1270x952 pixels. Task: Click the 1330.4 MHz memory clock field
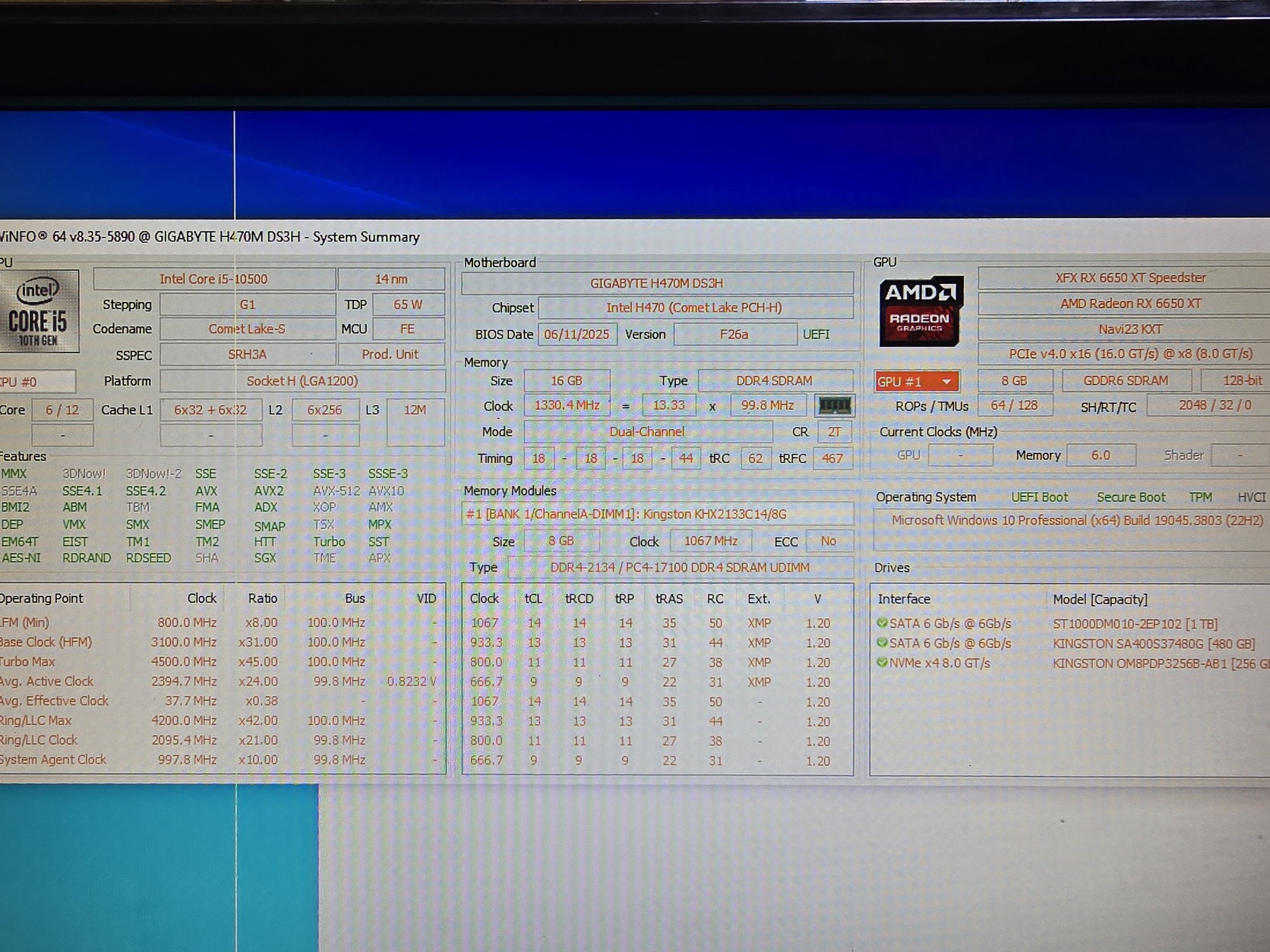click(x=567, y=405)
